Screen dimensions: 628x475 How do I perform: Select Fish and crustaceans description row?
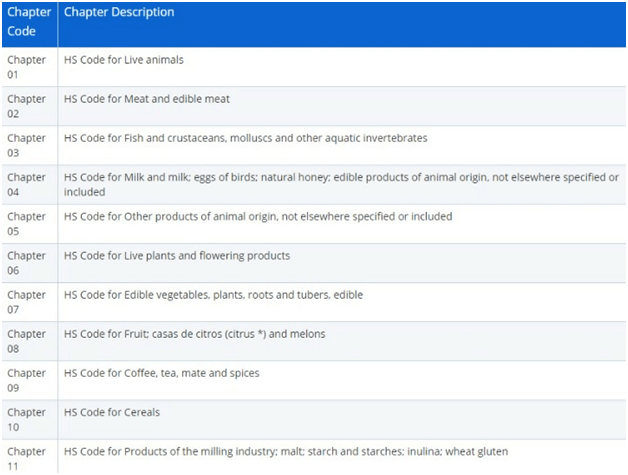245,138
